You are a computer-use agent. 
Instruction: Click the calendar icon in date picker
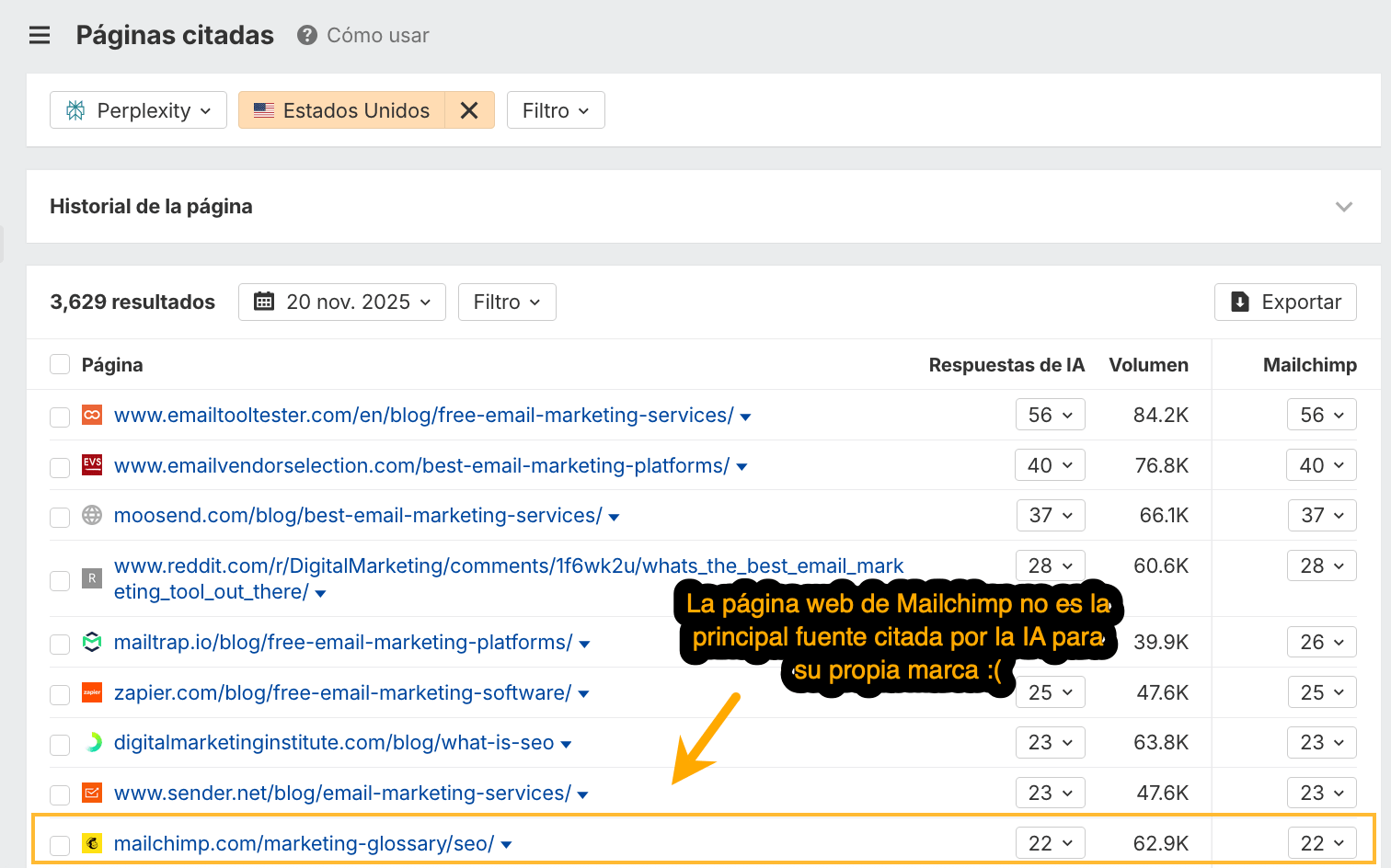pyautogui.click(x=264, y=302)
